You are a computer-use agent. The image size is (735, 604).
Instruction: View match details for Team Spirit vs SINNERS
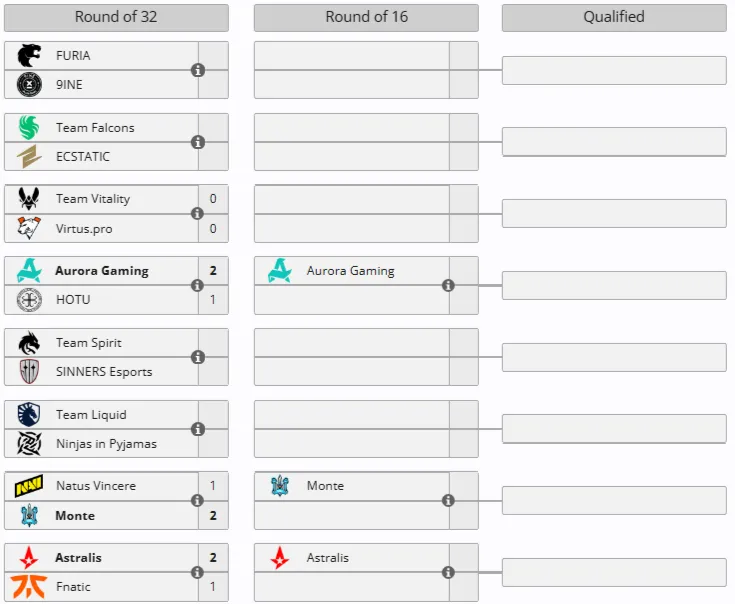point(198,357)
